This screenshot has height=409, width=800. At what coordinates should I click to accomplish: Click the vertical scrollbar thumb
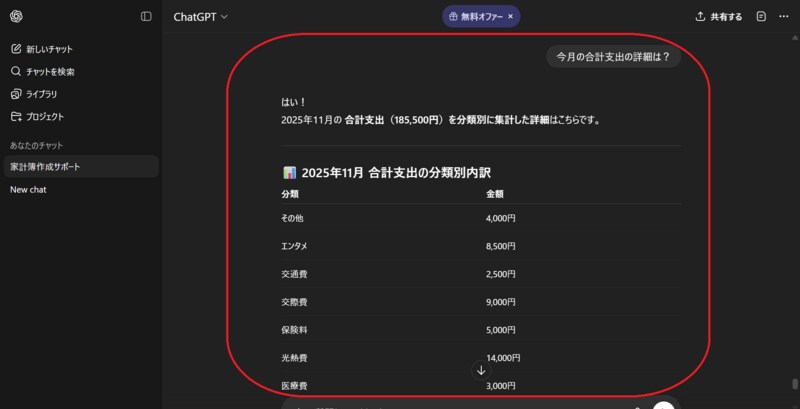click(x=795, y=383)
